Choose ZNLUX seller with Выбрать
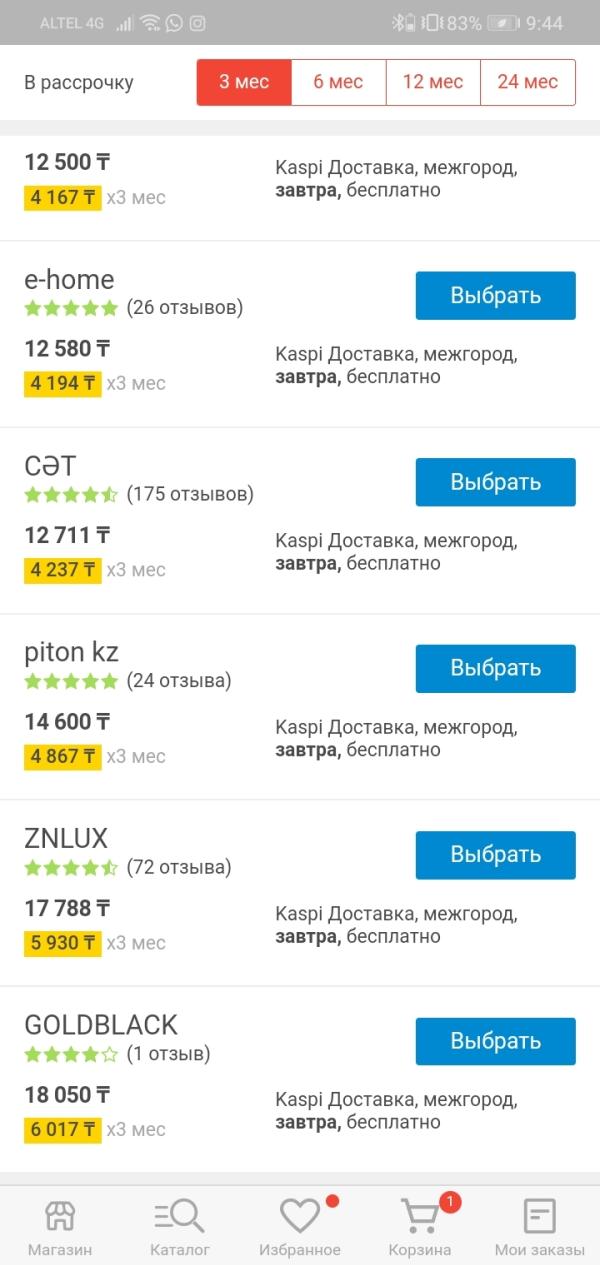The height and width of the screenshot is (1265, 600). (x=496, y=855)
